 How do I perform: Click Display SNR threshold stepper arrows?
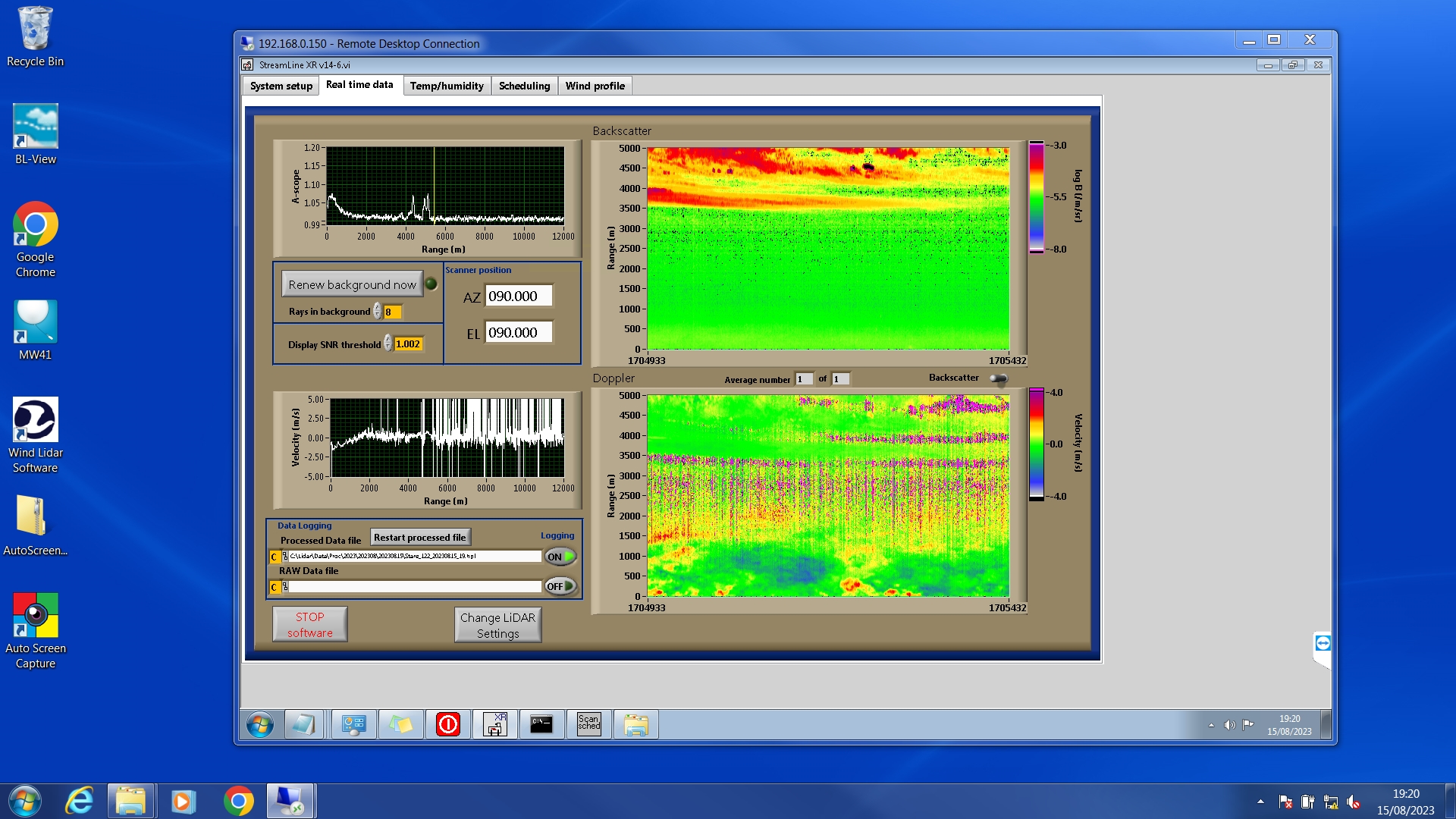(x=388, y=344)
